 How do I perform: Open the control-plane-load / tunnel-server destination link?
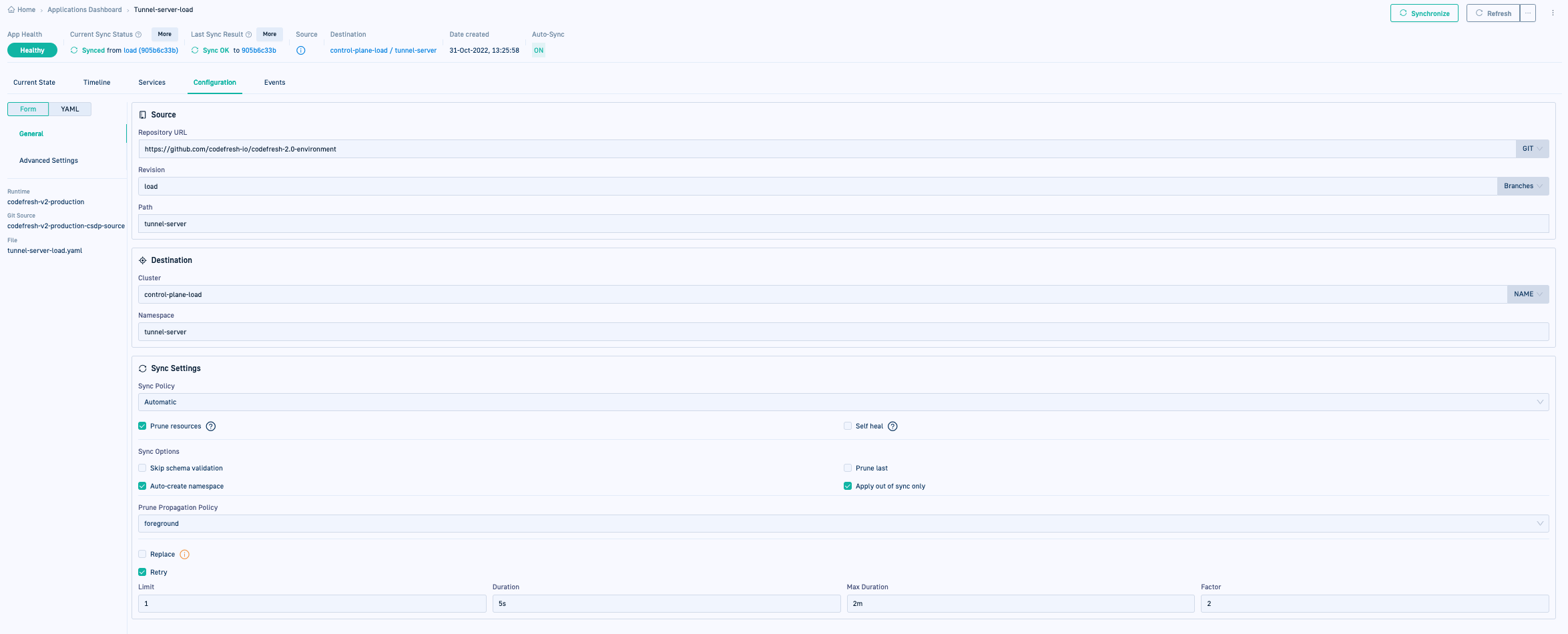383,51
